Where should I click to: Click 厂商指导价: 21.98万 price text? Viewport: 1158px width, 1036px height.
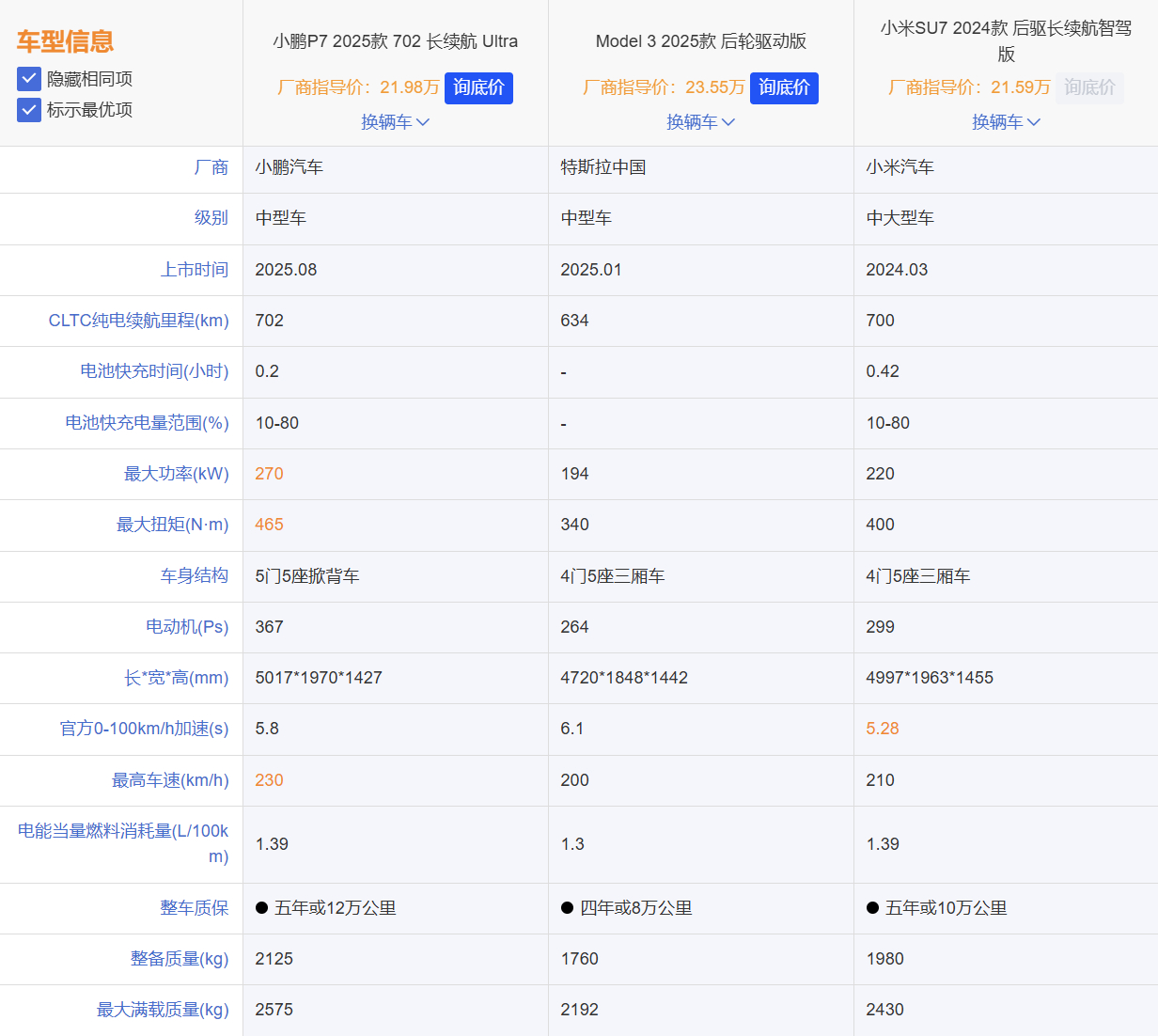click(358, 87)
